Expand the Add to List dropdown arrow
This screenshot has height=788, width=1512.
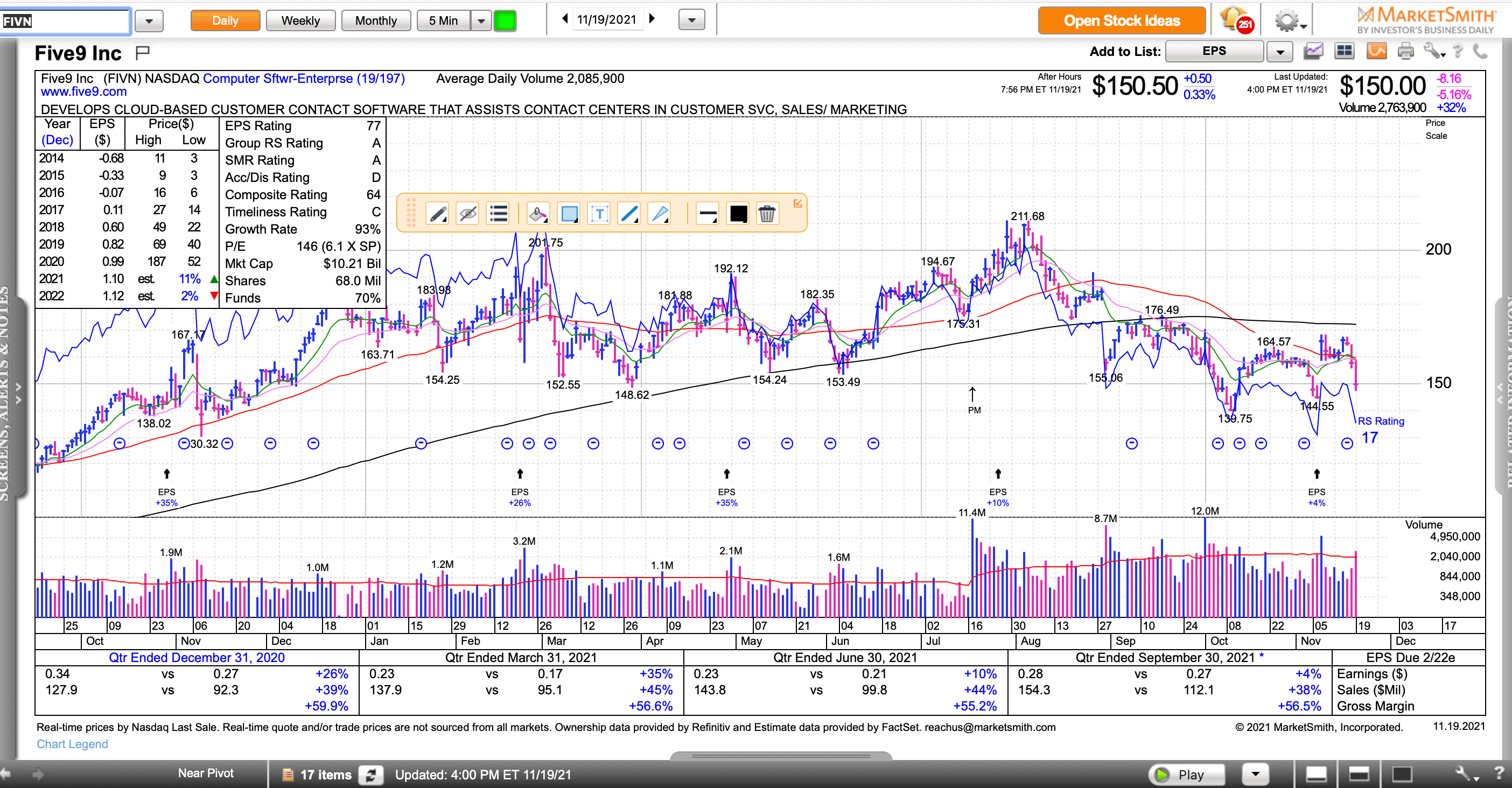(1279, 52)
